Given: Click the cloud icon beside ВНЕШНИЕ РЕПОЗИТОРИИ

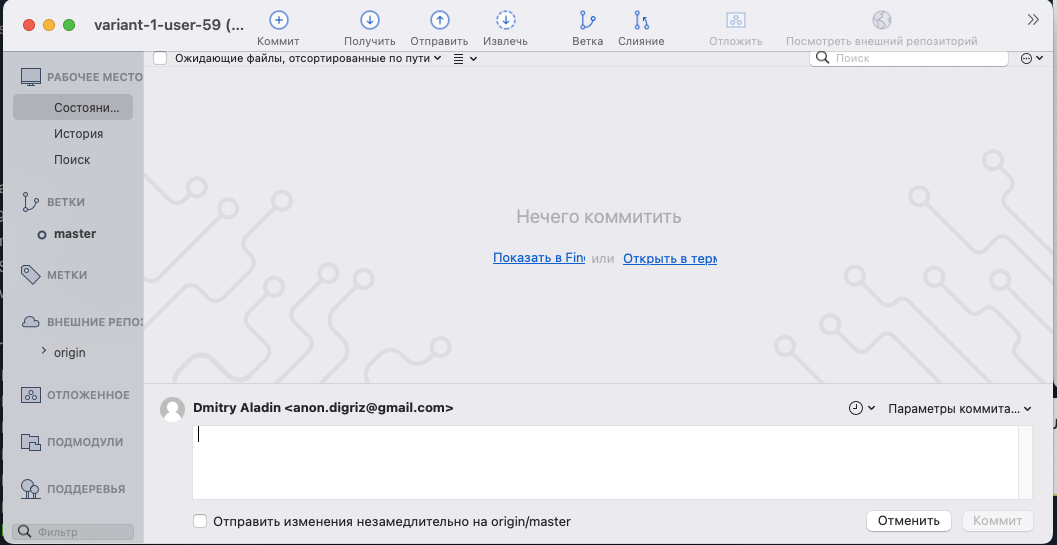Looking at the screenshot, I should [x=30, y=322].
